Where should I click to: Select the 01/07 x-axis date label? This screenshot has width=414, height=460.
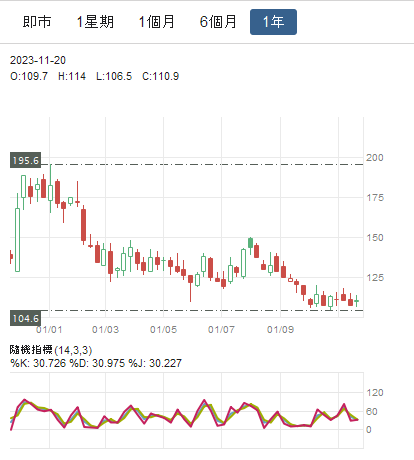[221, 330]
